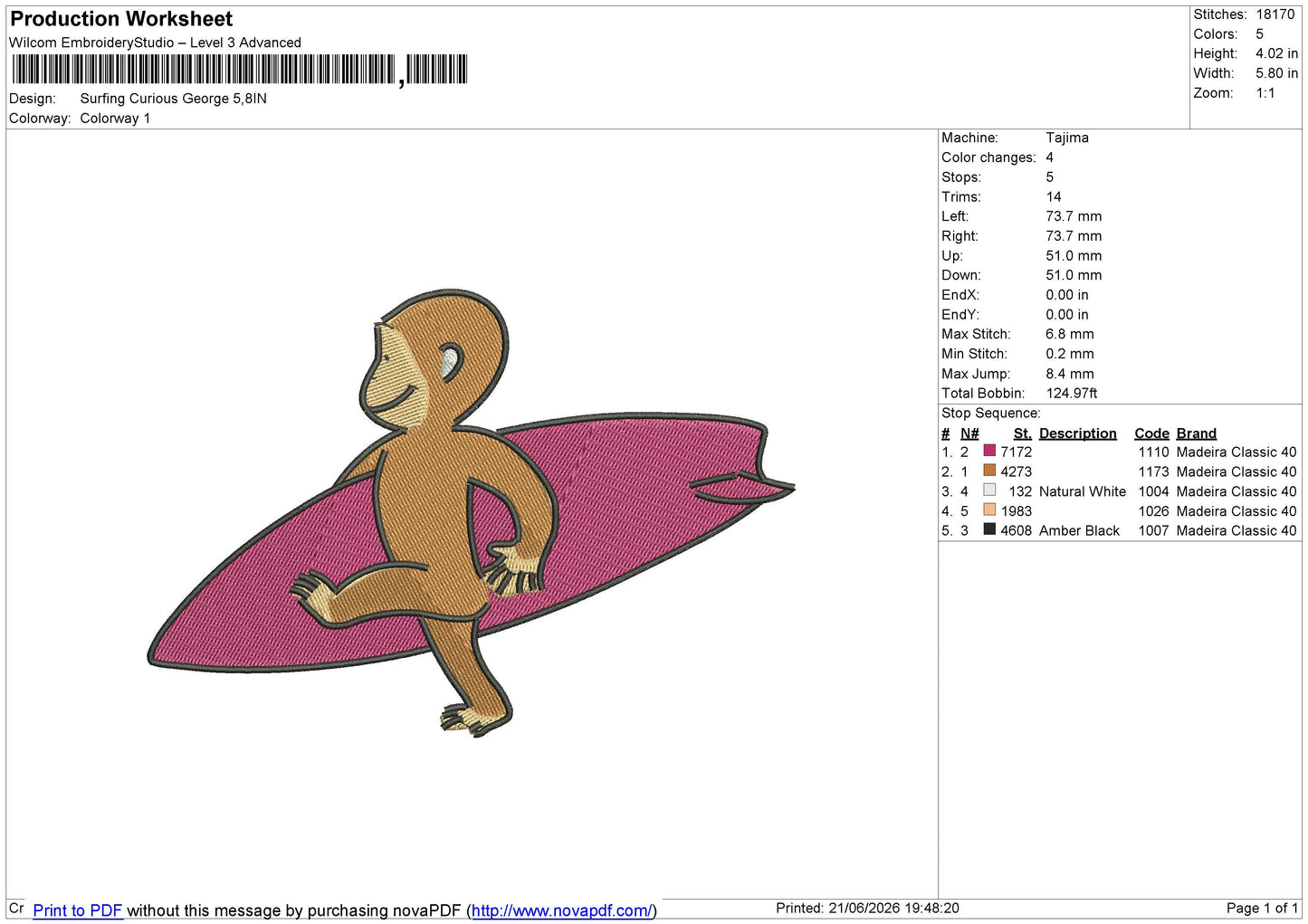Click the 'Left:' value '73.7 mm'
Viewport: 1308px width, 924px height.
(x=1074, y=216)
